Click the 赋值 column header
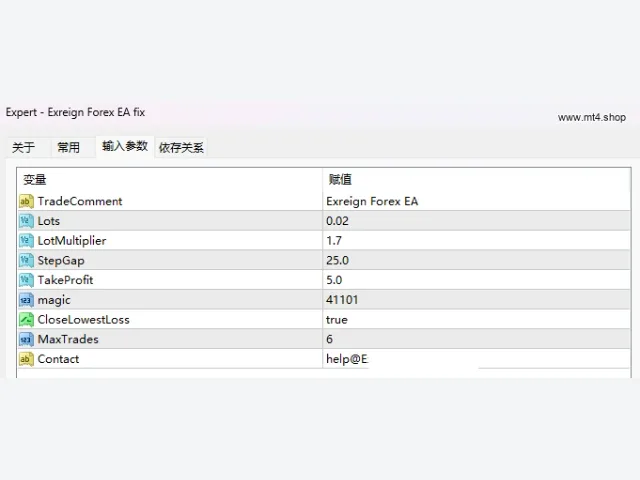Screen dimensions: 640x480 (x=476, y=180)
